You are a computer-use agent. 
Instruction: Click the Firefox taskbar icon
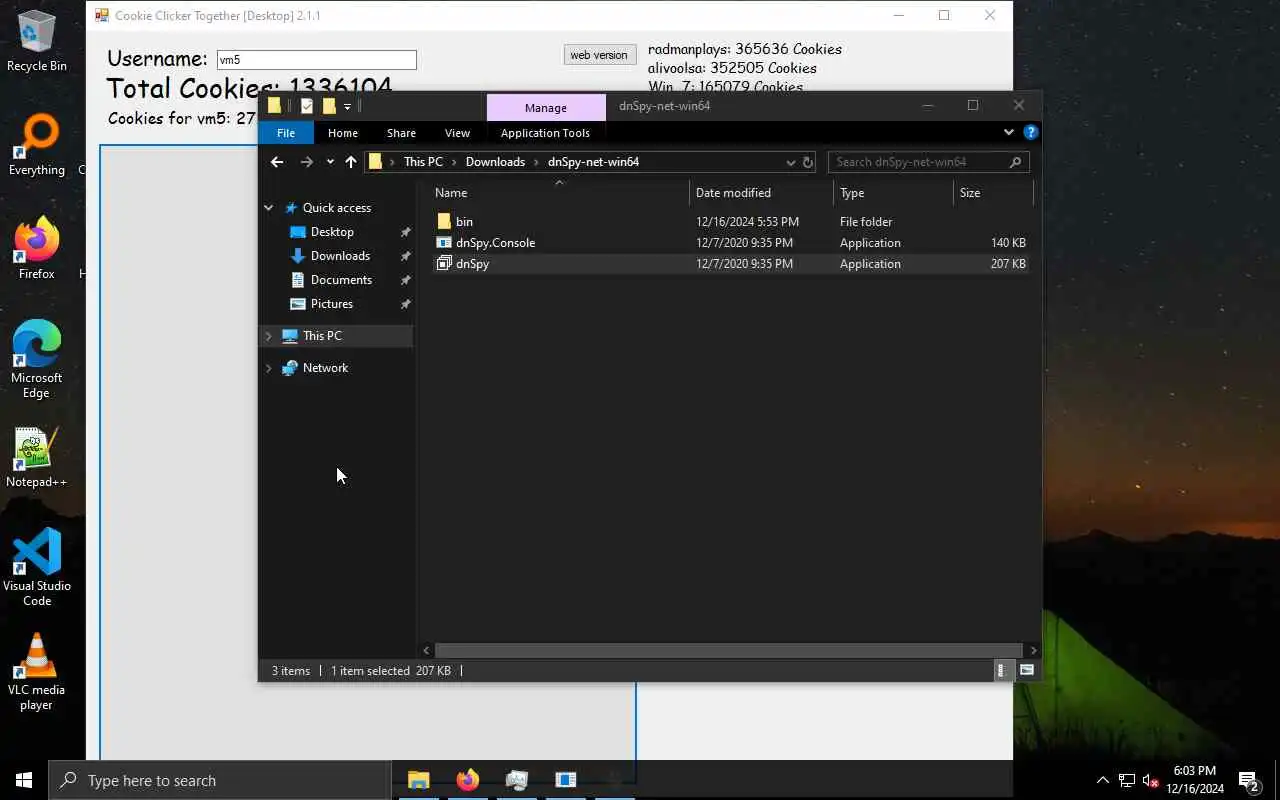tap(467, 780)
